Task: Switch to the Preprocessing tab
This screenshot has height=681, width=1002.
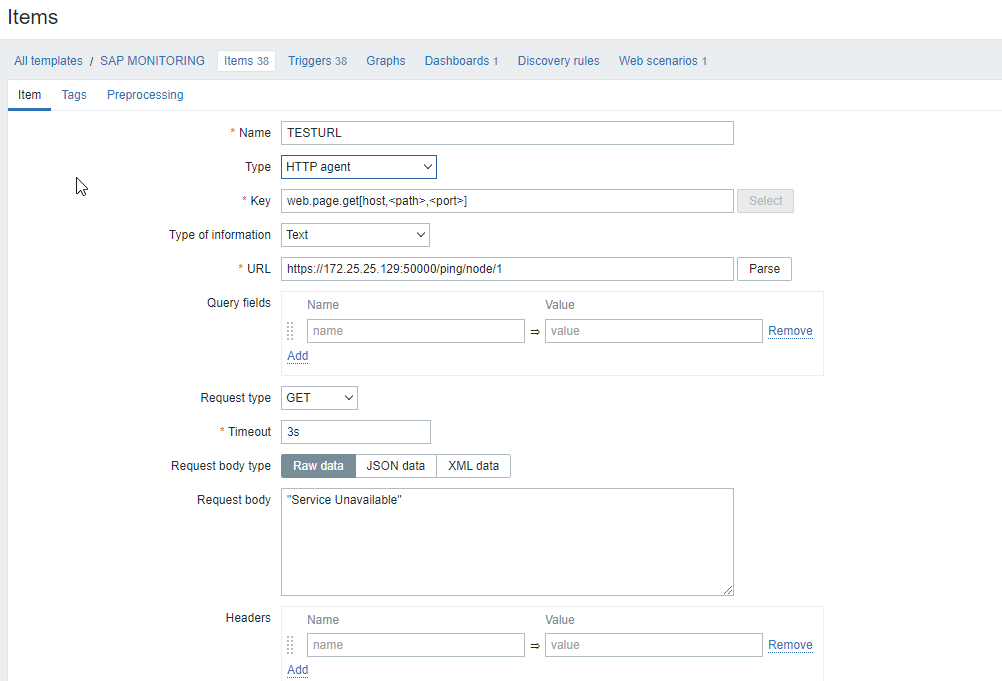Action: point(145,95)
